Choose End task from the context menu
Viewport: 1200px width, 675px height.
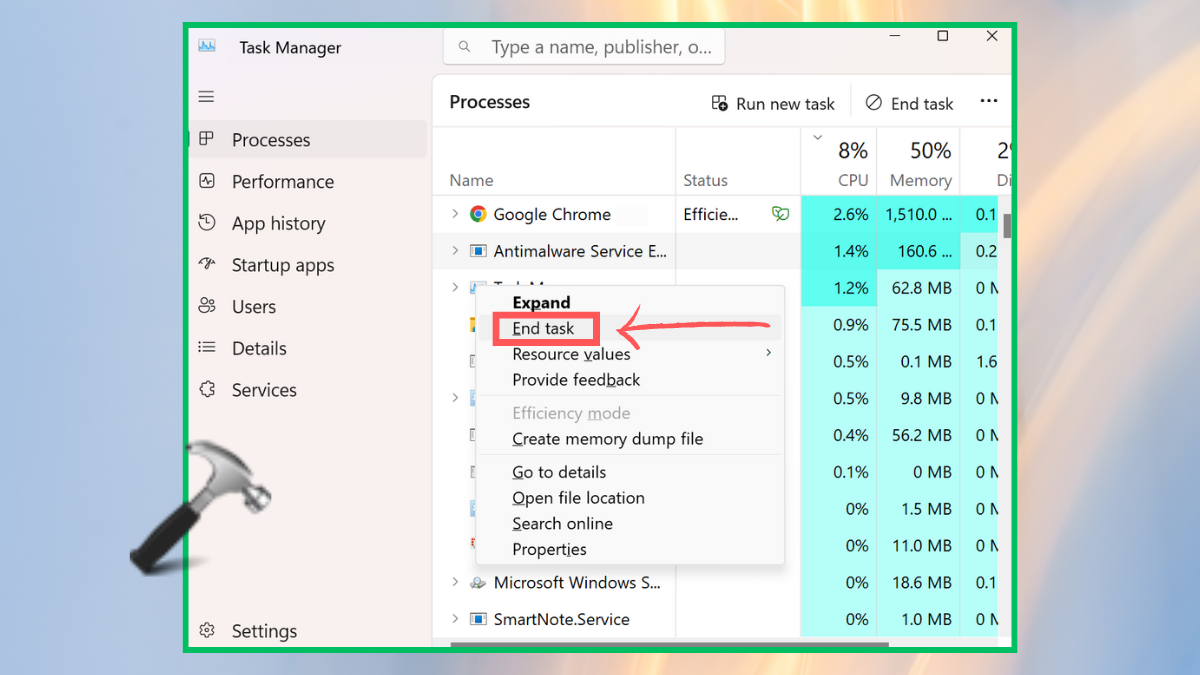(x=543, y=327)
